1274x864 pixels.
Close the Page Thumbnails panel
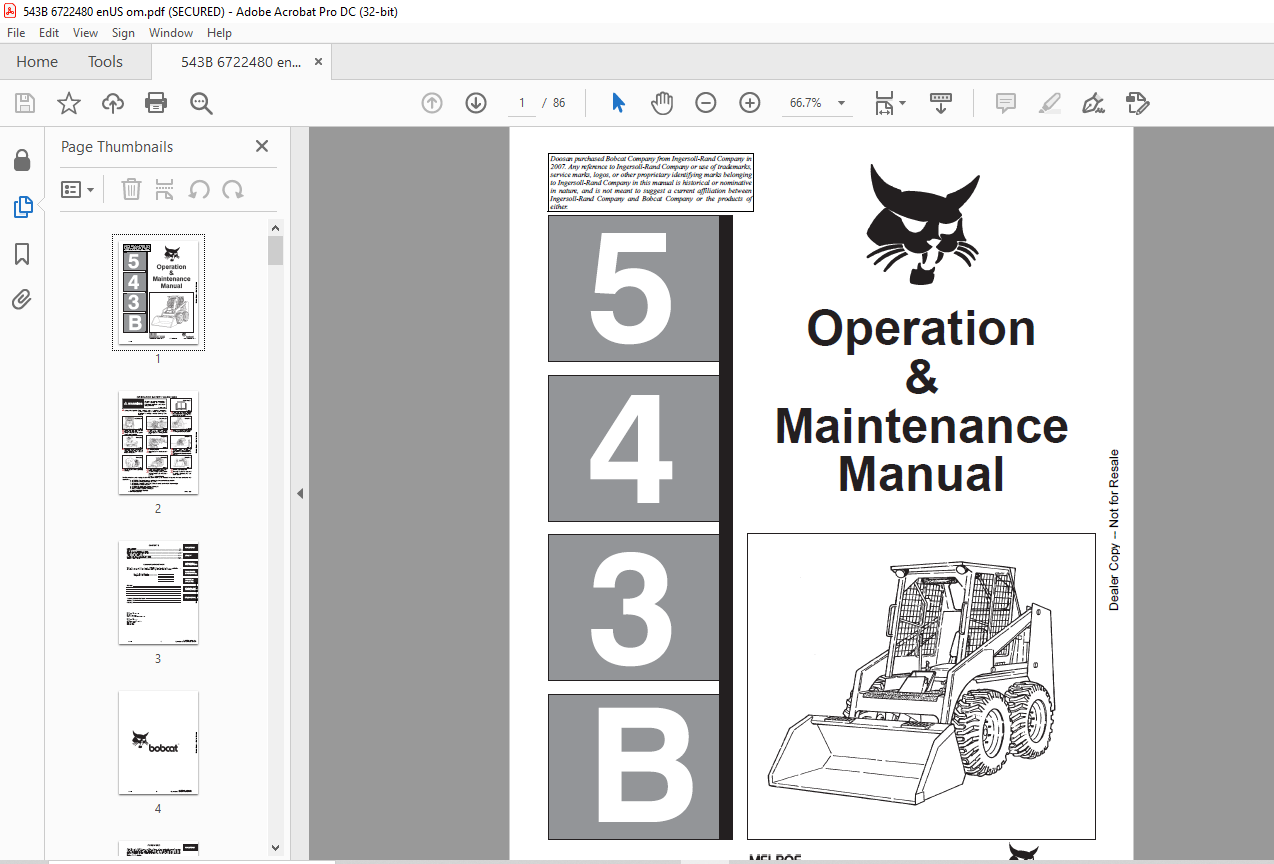262,146
